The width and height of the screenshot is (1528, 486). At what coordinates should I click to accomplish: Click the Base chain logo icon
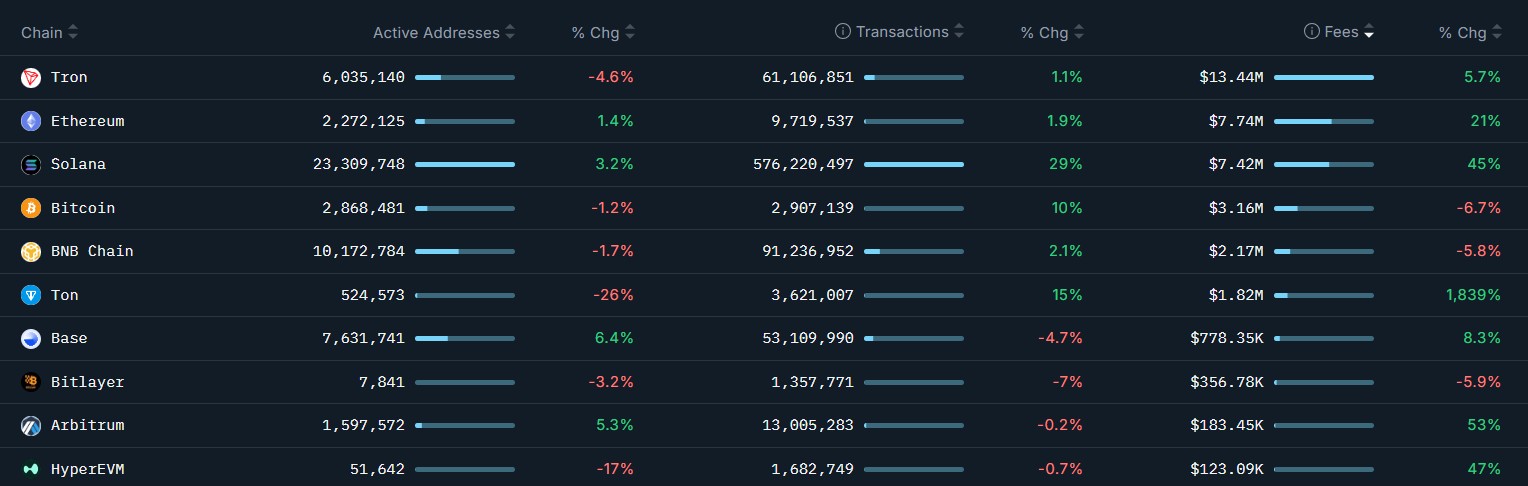point(31,339)
